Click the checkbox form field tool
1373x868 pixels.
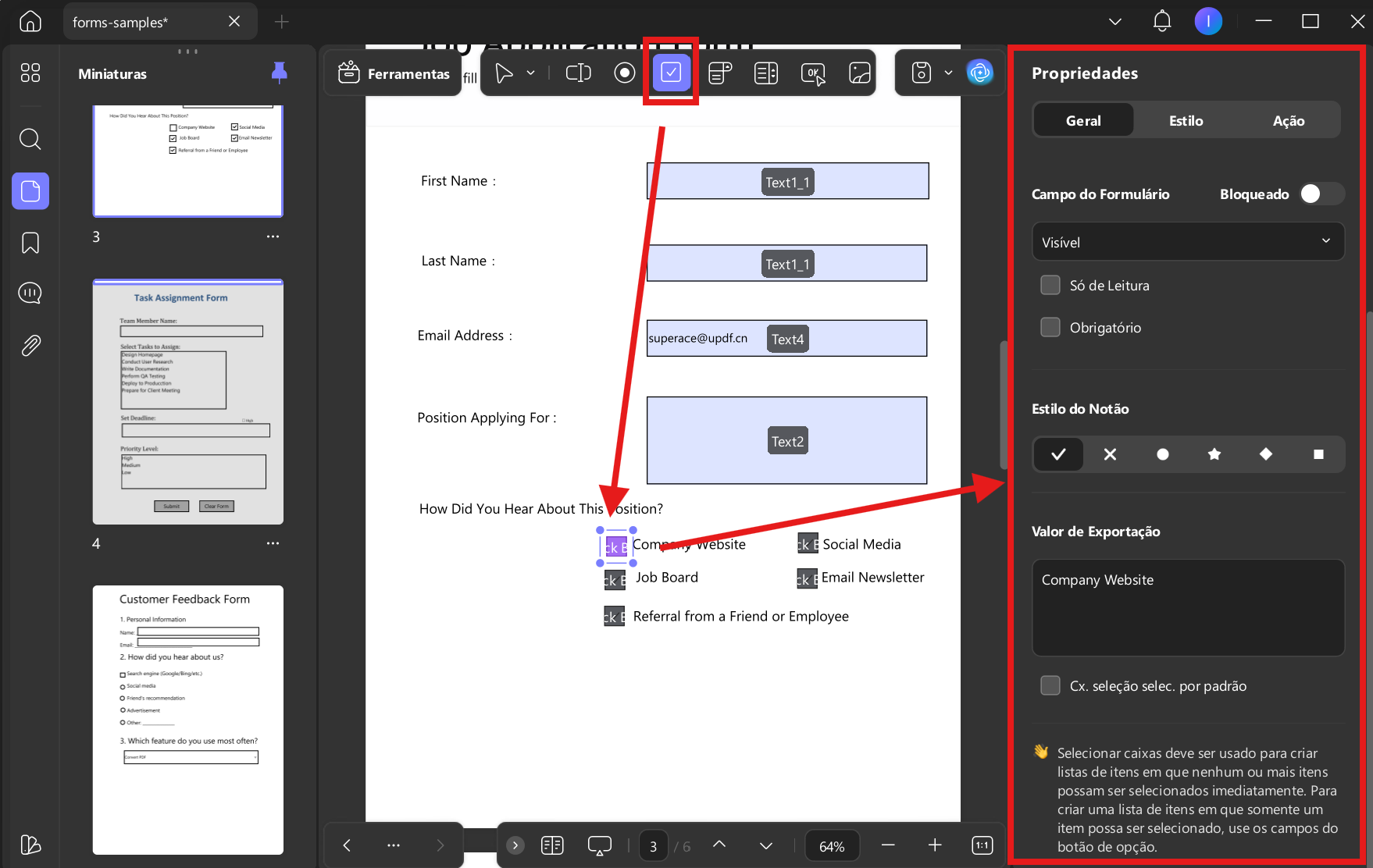pyautogui.click(x=671, y=73)
